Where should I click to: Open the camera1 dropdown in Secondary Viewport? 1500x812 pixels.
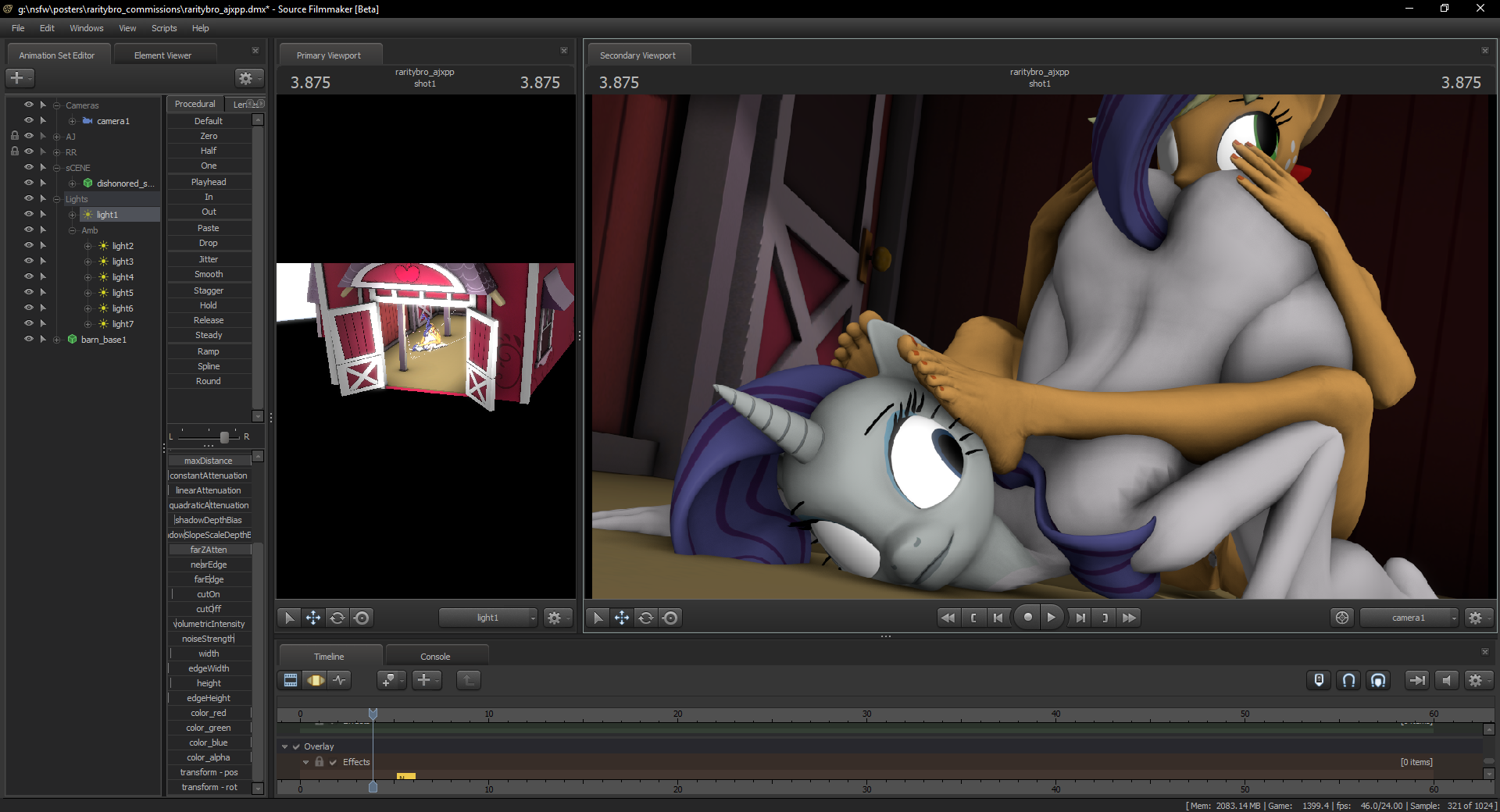1409,618
